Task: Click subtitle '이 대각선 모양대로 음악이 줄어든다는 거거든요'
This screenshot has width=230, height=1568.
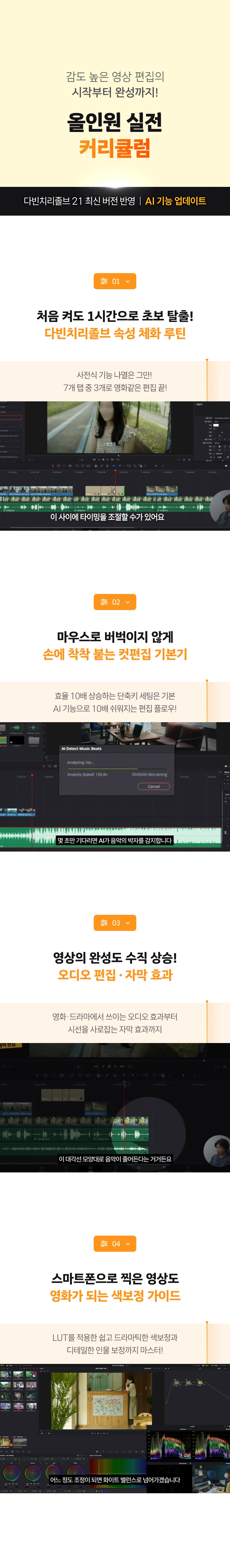Action: click(115, 1159)
